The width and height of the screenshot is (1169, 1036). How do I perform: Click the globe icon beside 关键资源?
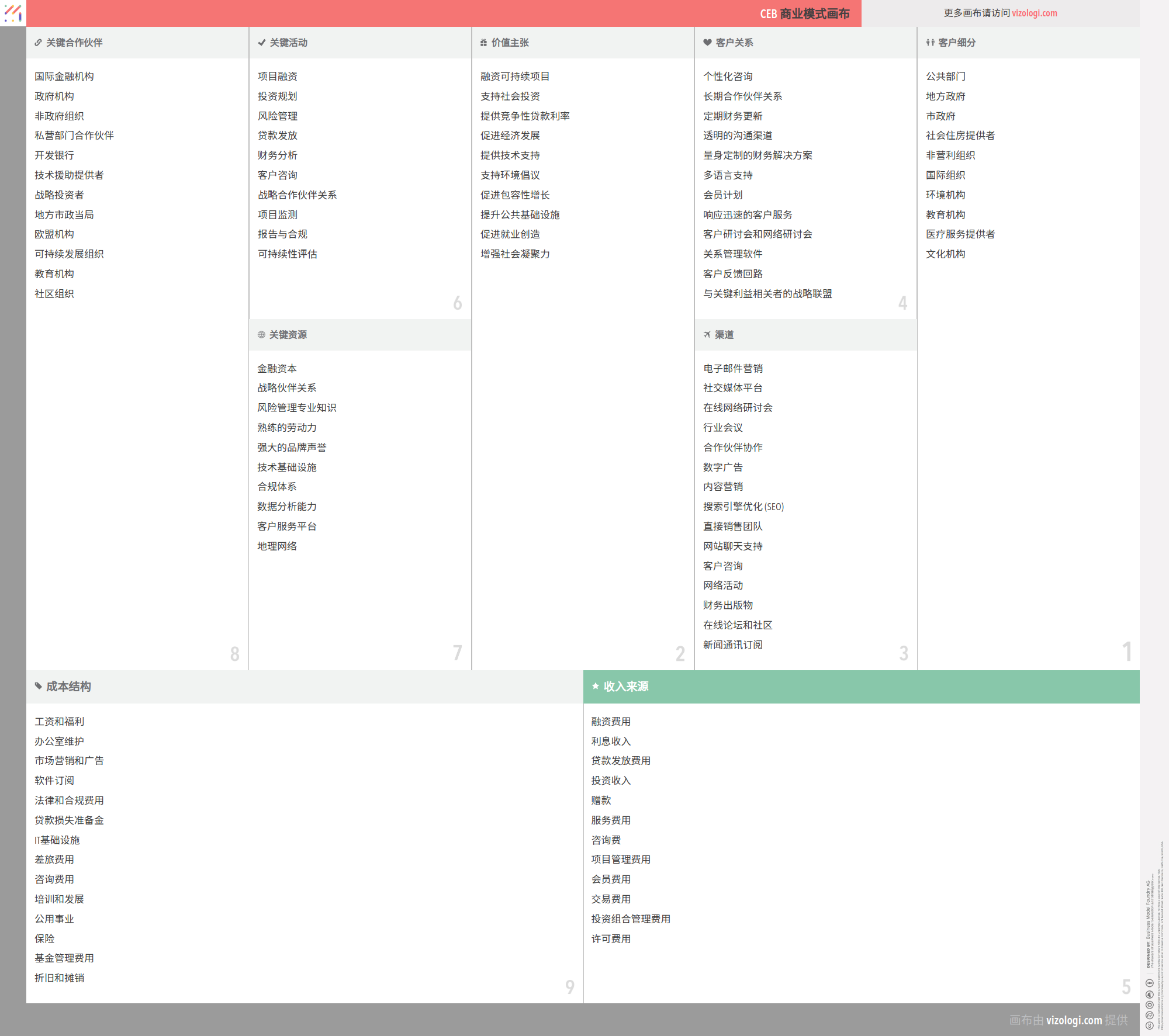(x=261, y=335)
